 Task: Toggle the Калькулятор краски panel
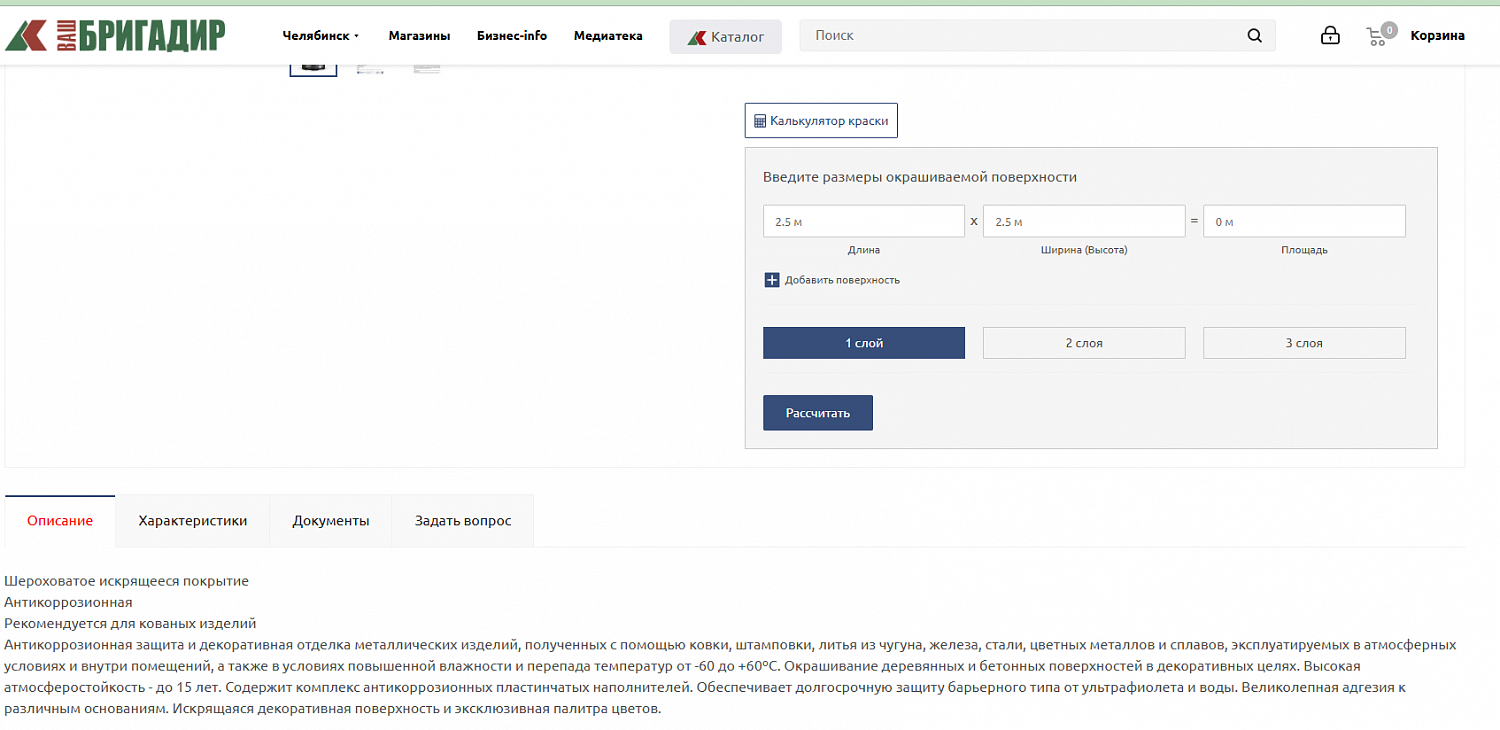(x=820, y=121)
